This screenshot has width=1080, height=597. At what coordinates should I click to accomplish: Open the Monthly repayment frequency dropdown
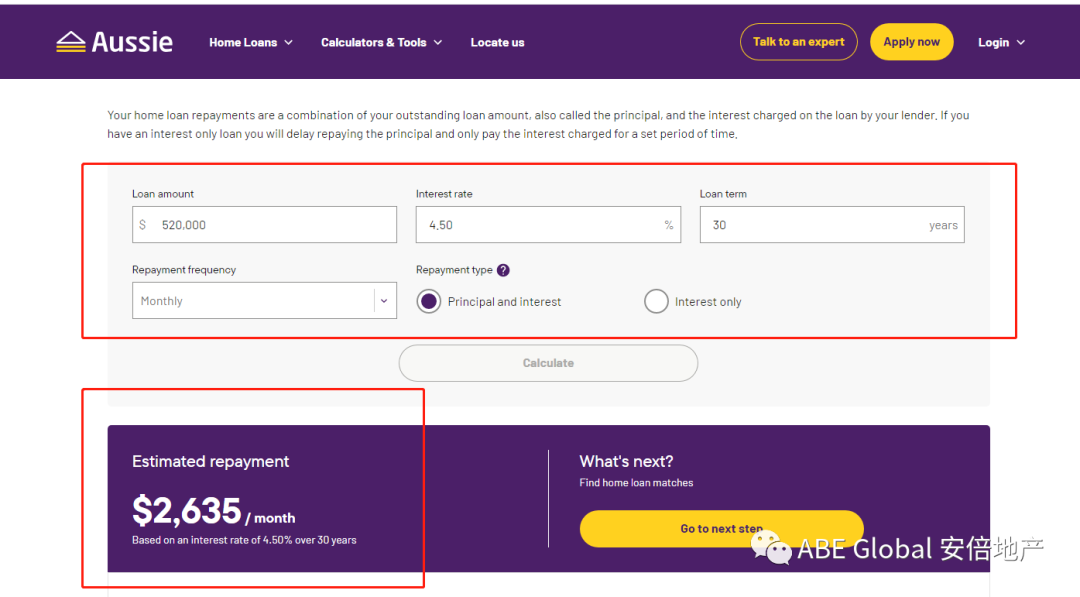[264, 301]
